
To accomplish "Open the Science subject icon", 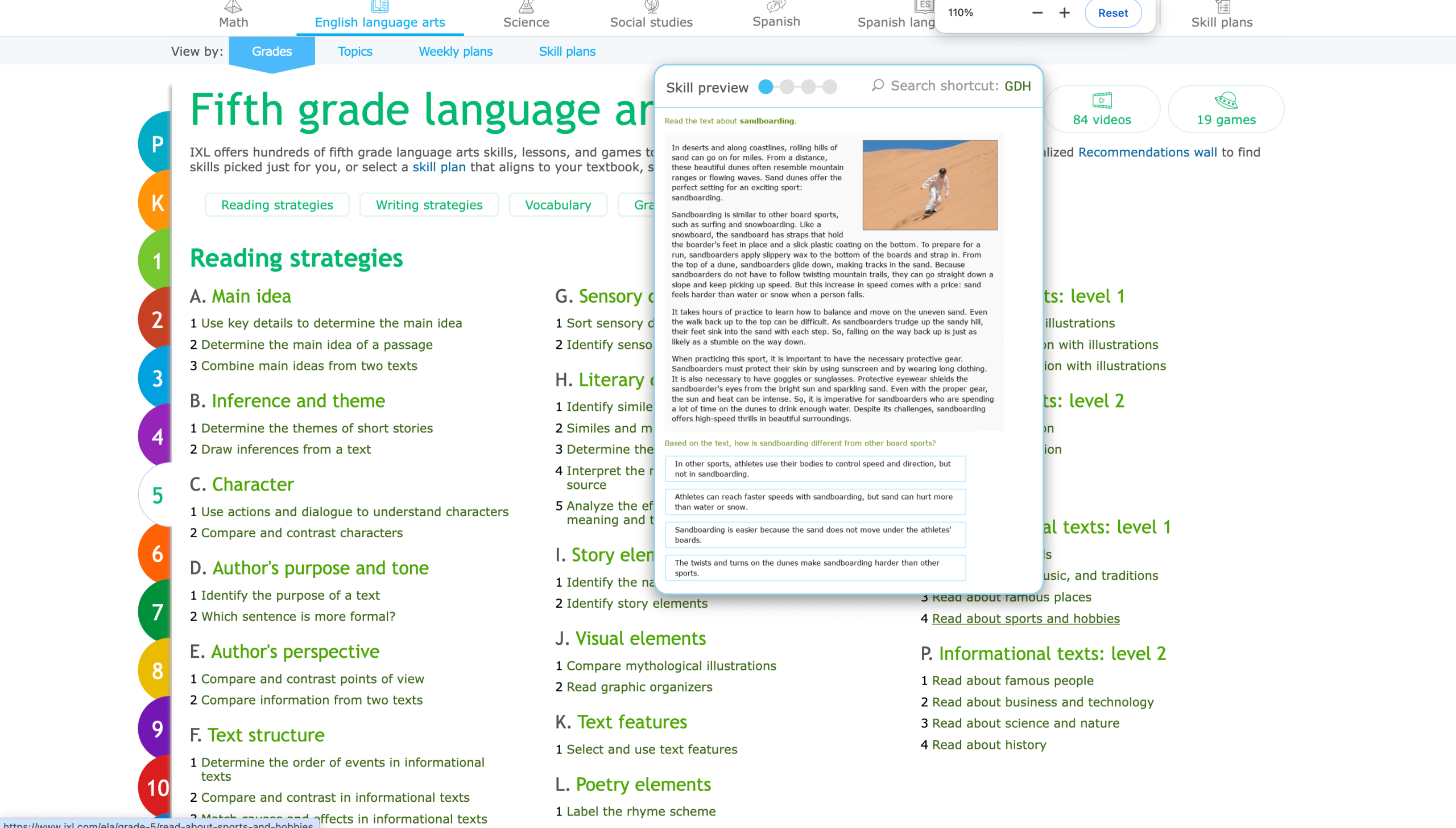I will point(526,7).
